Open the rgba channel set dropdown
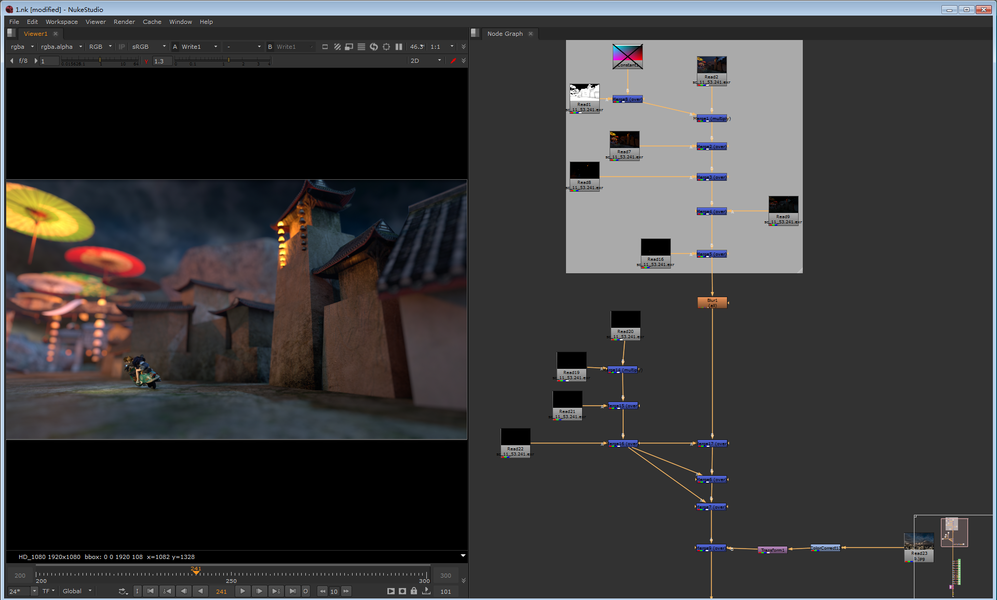Viewport: 997px width, 600px height. (22, 46)
